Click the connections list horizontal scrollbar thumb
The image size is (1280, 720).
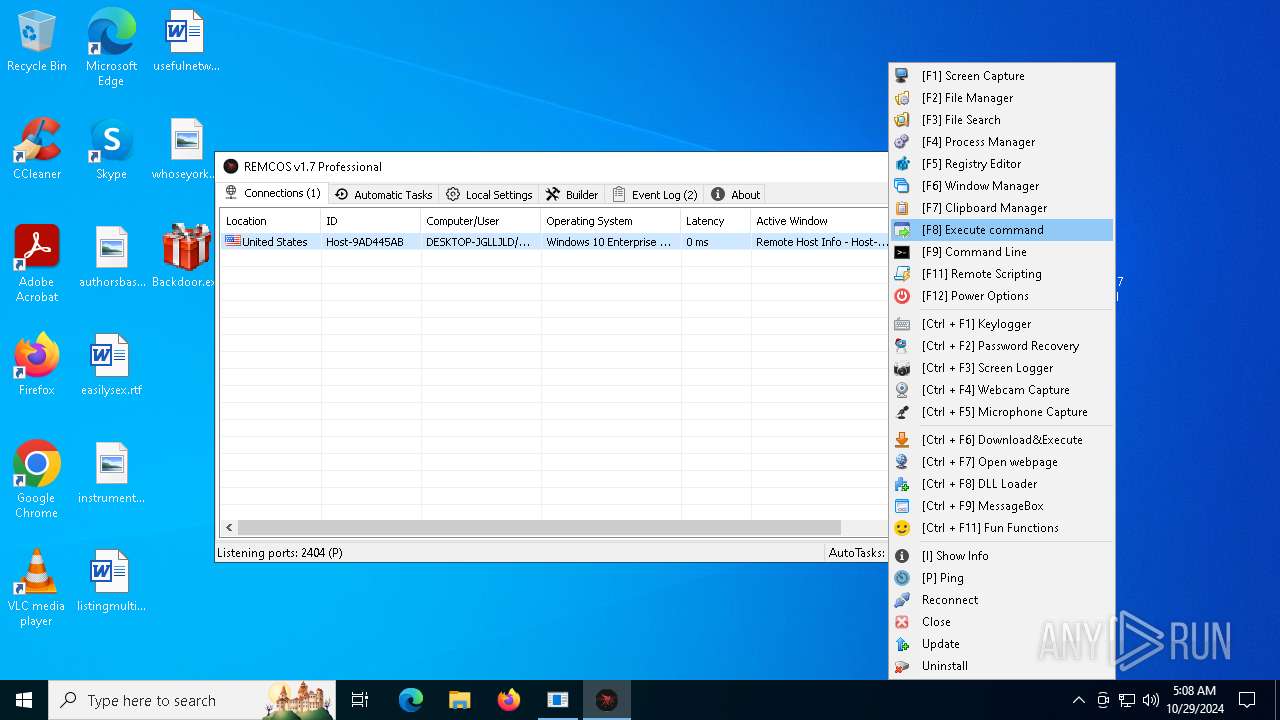[x=540, y=527]
